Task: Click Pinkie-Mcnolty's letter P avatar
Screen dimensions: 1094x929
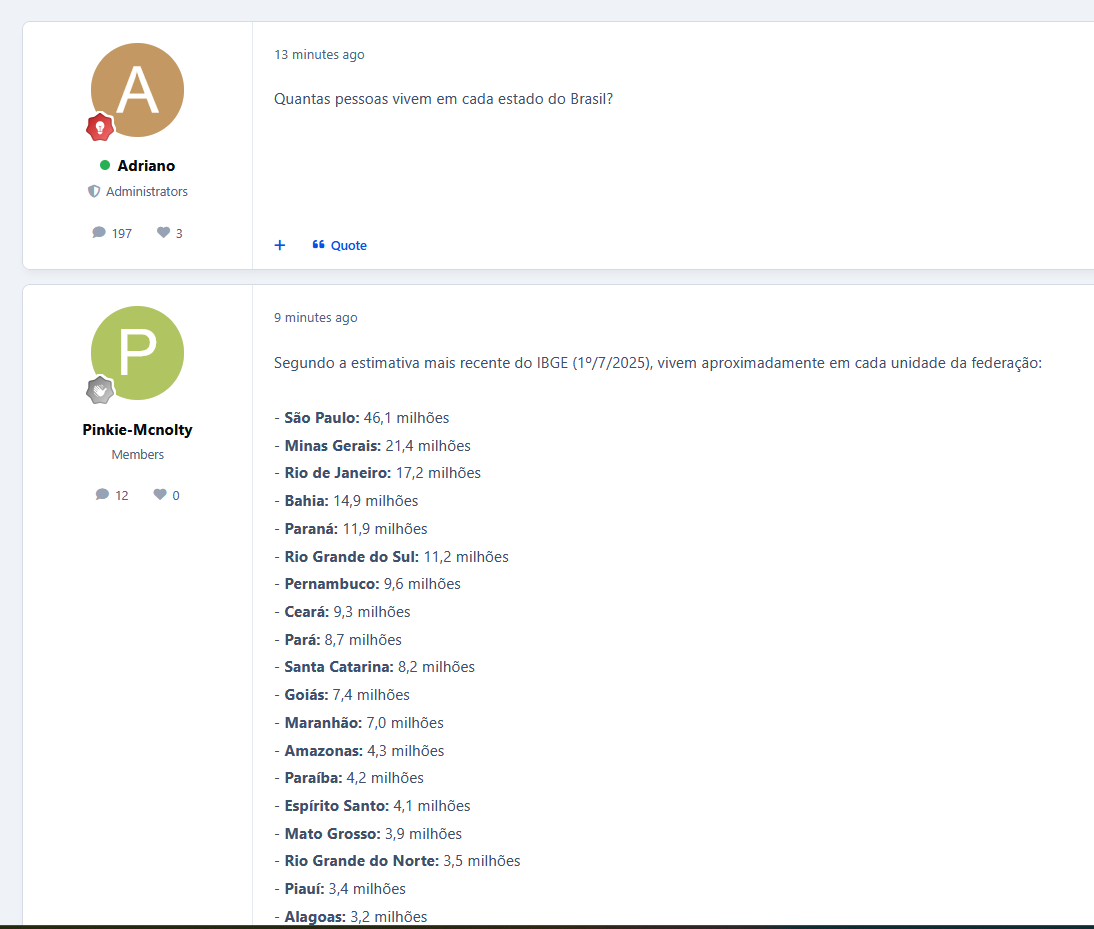Action: 137,353
